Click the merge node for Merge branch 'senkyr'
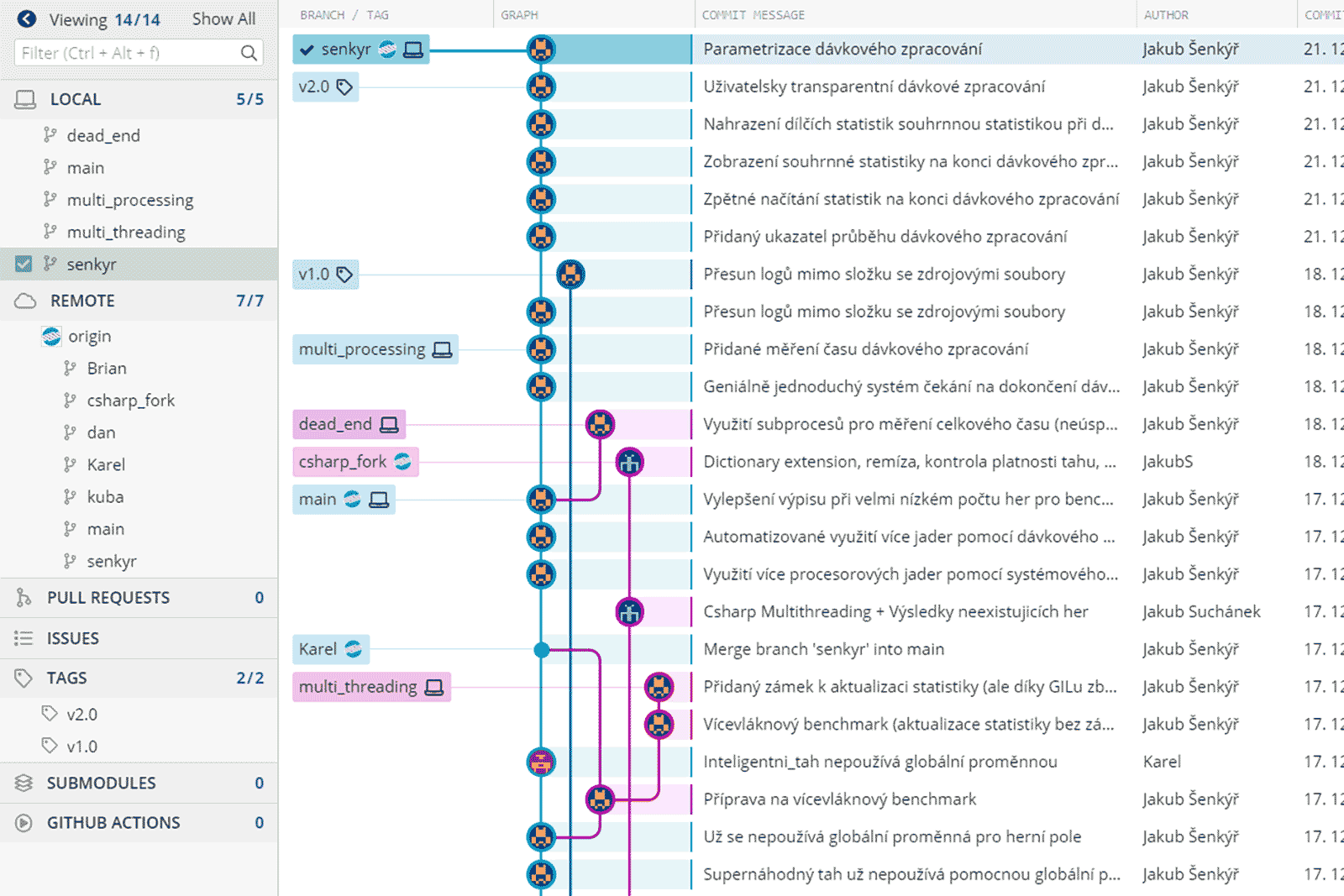 coord(542,649)
